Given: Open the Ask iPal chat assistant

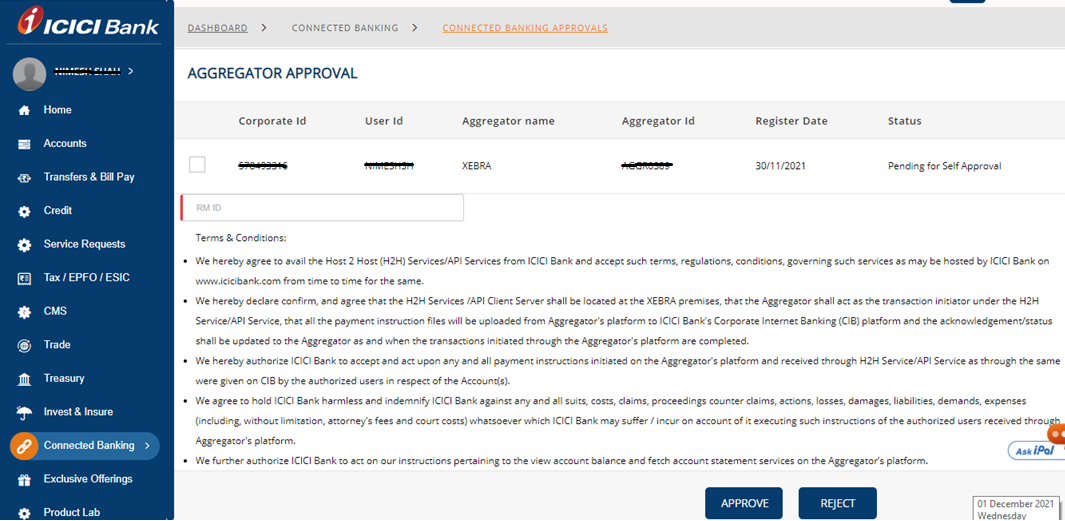Looking at the screenshot, I should coord(1035,449).
